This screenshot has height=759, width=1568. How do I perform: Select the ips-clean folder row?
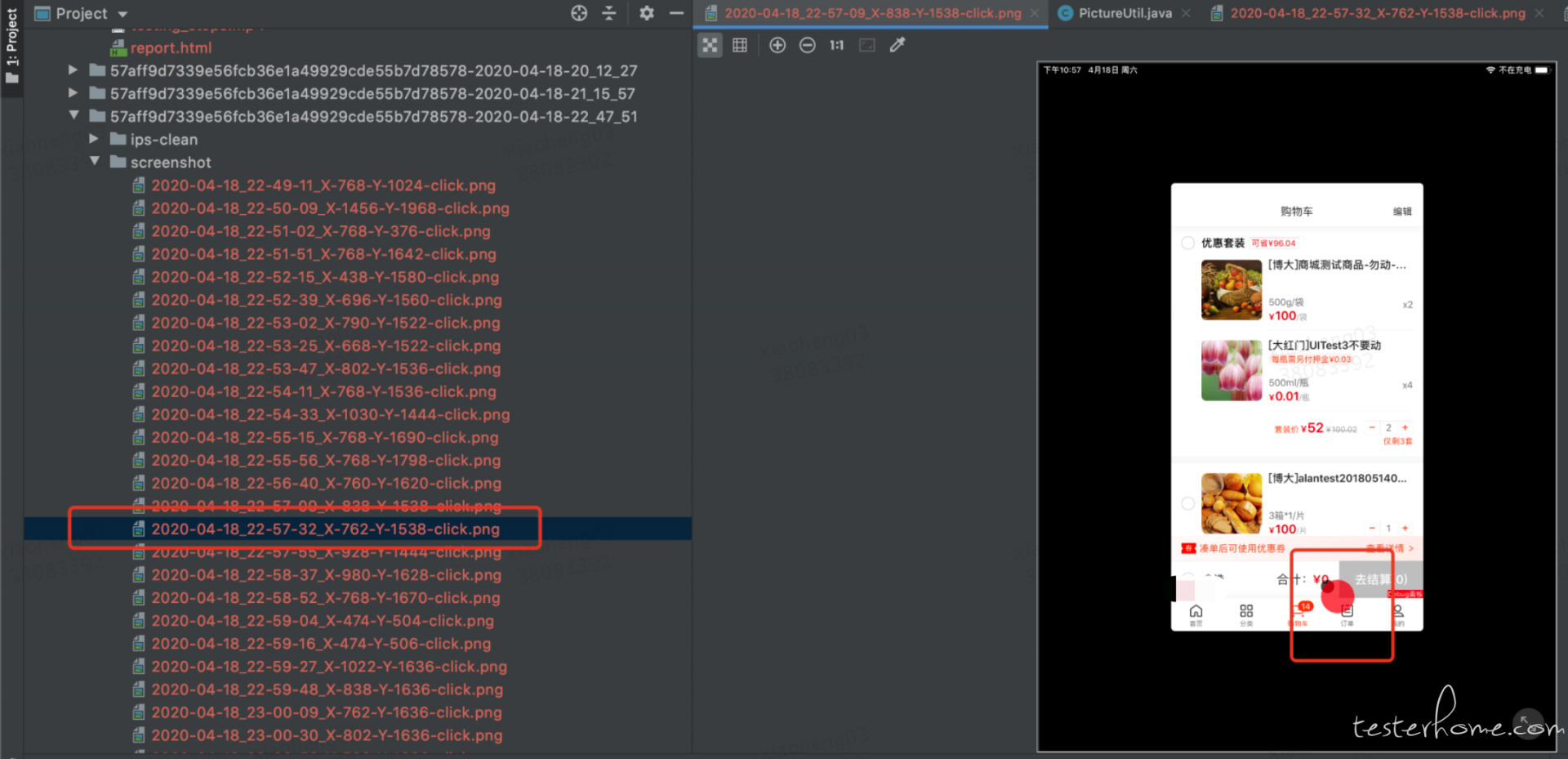point(358,140)
